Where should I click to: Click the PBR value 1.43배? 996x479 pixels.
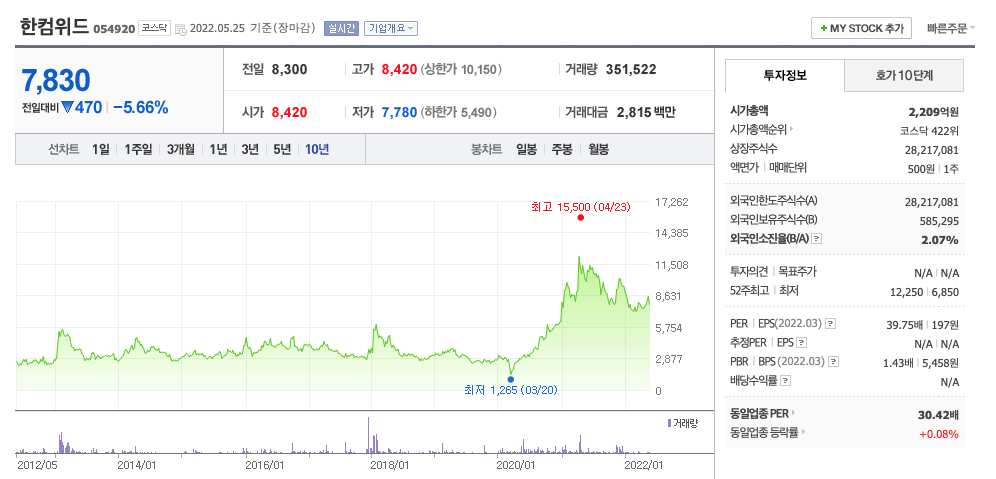[x=898, y=363]
